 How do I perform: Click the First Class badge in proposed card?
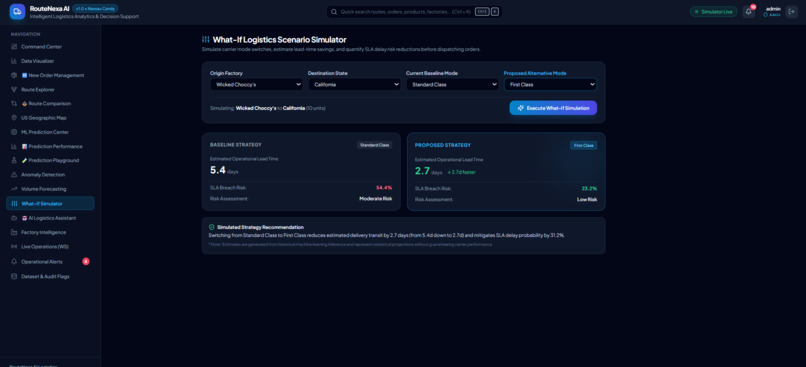coord(583,145)
